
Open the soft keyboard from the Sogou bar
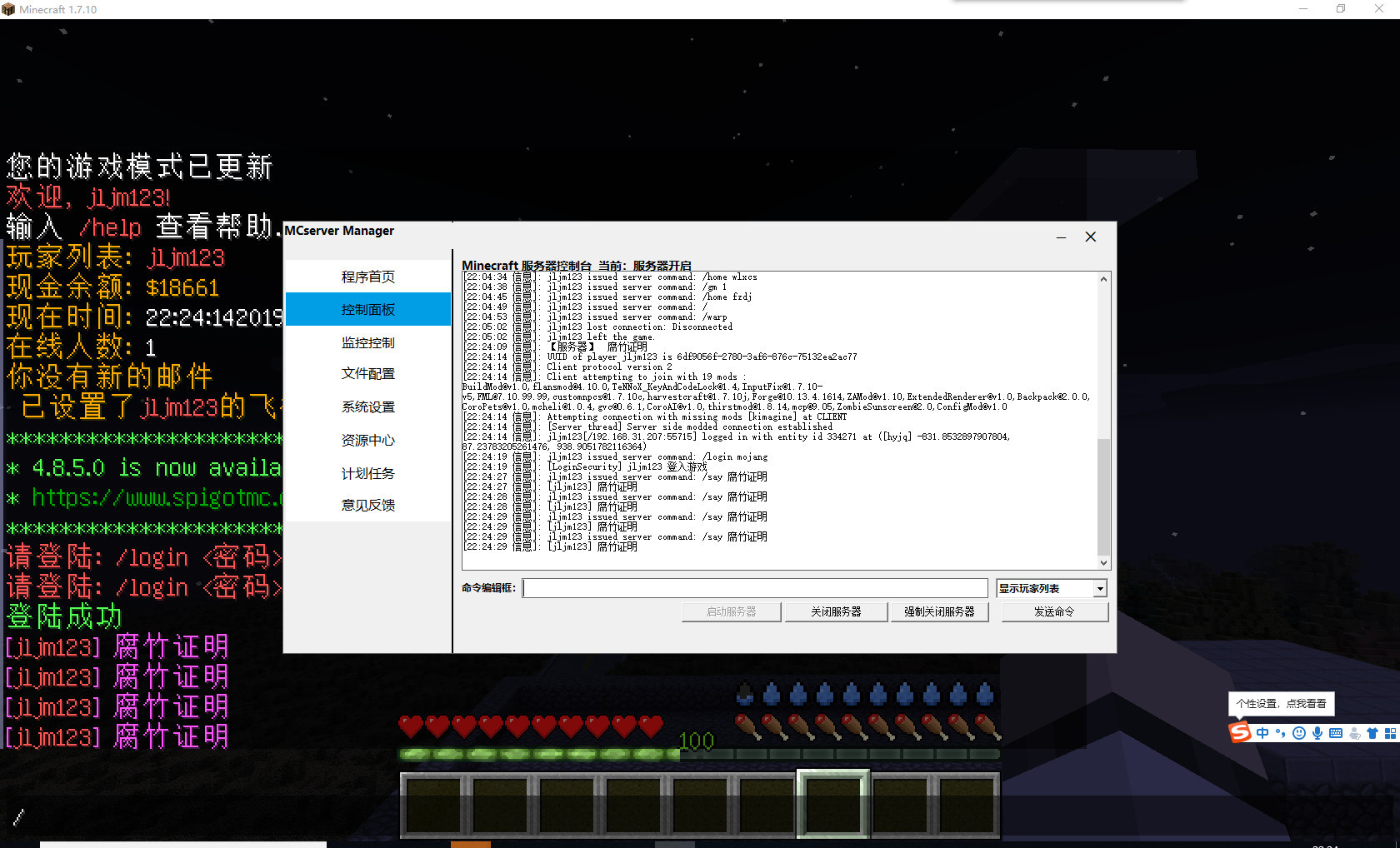tap(1336, 733)
